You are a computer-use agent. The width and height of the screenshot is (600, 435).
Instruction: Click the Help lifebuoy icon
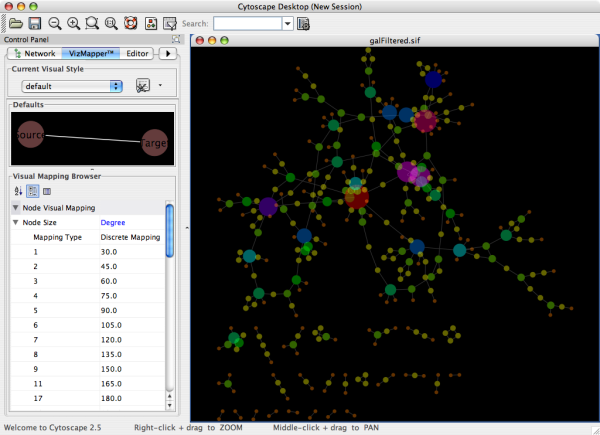(x=129, y=23)
